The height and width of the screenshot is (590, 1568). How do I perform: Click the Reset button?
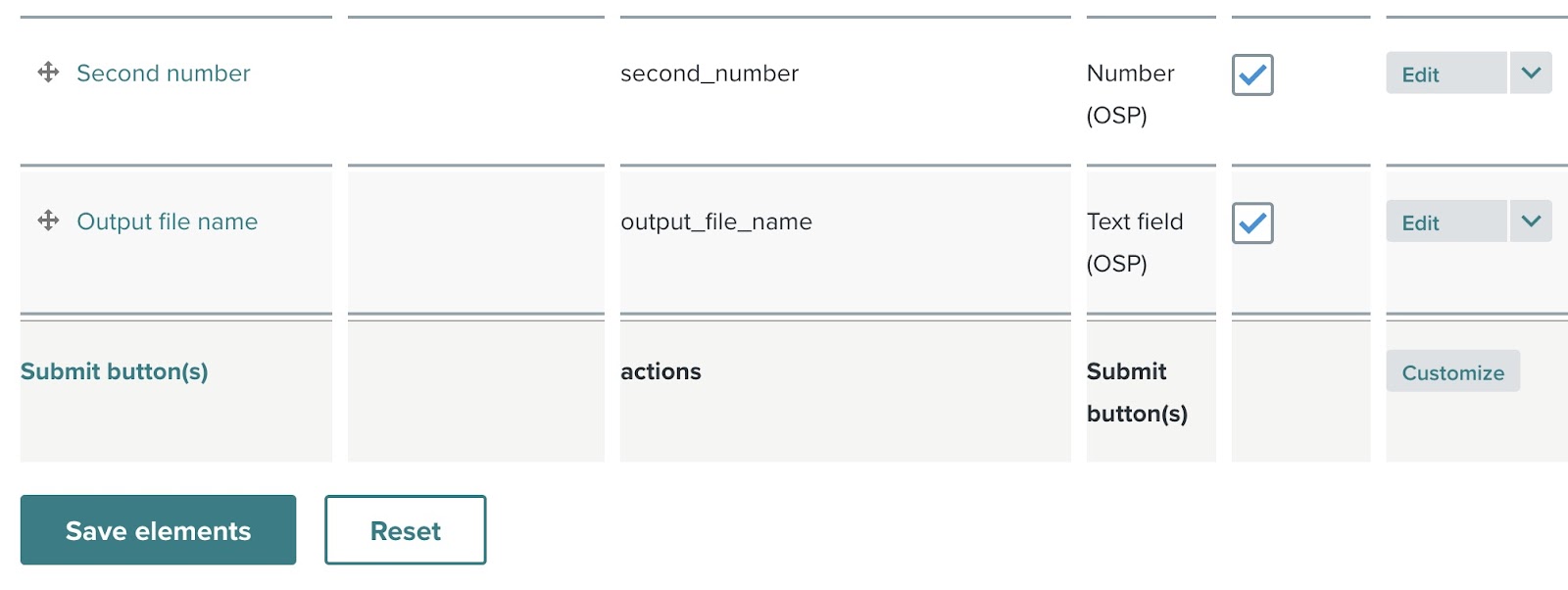(x=405, y=530)
